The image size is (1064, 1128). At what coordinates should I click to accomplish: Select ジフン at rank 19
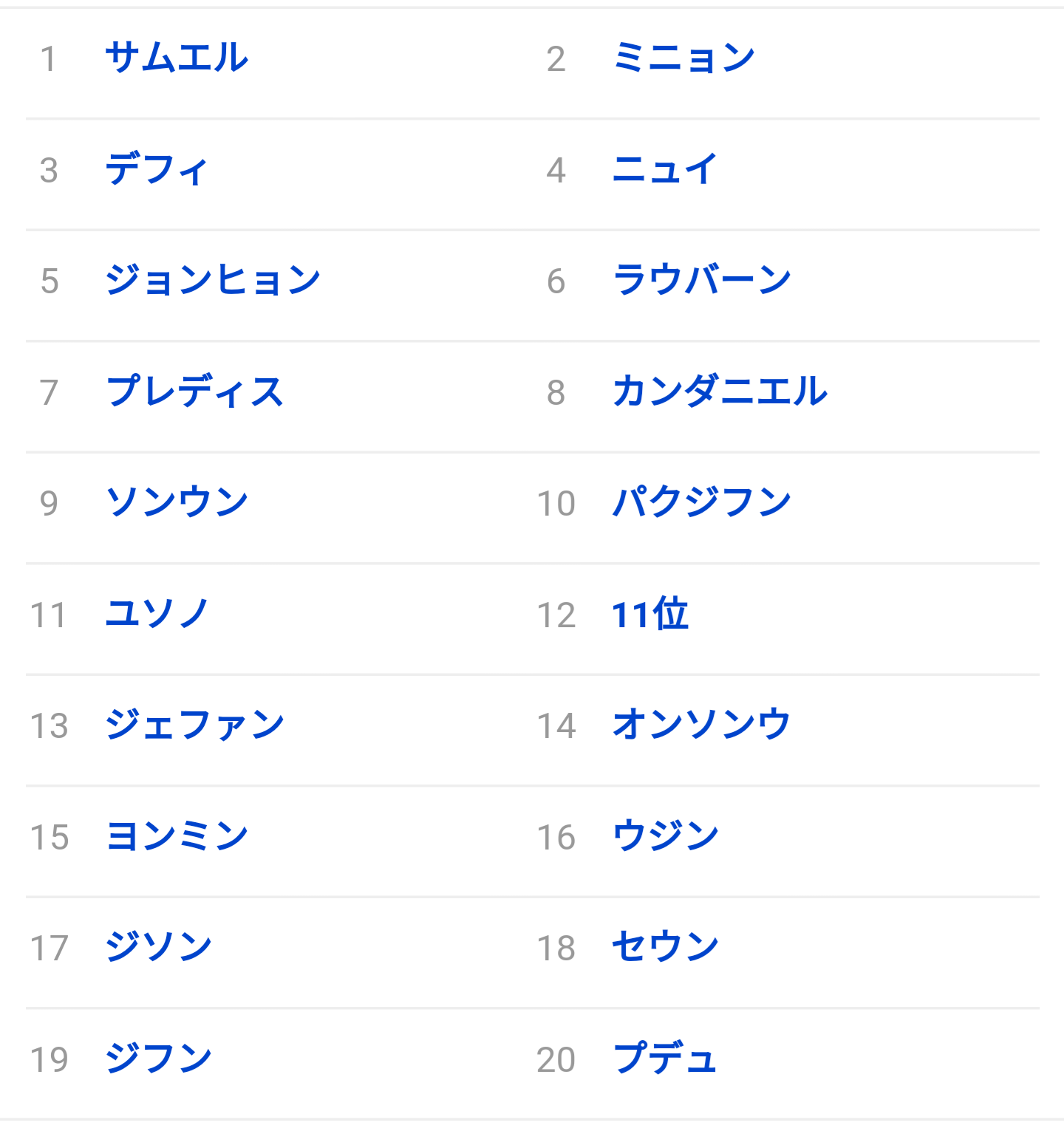point(159,1059)
